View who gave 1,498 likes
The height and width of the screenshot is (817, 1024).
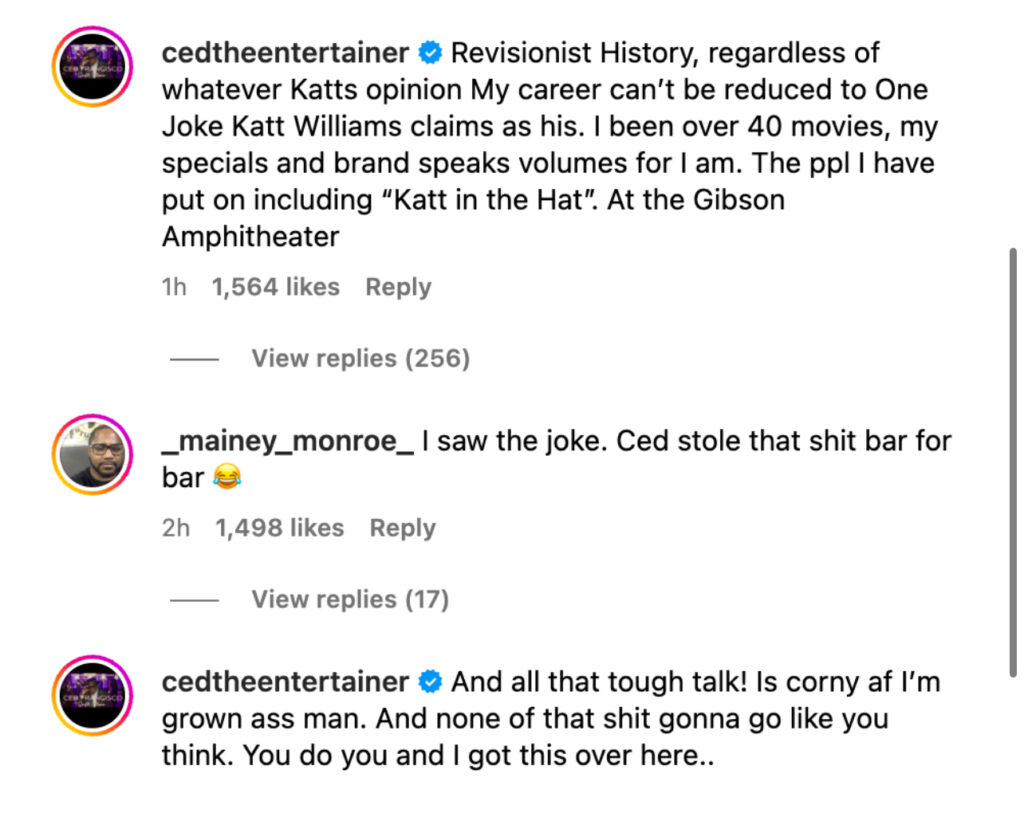[x=280, y=528]
